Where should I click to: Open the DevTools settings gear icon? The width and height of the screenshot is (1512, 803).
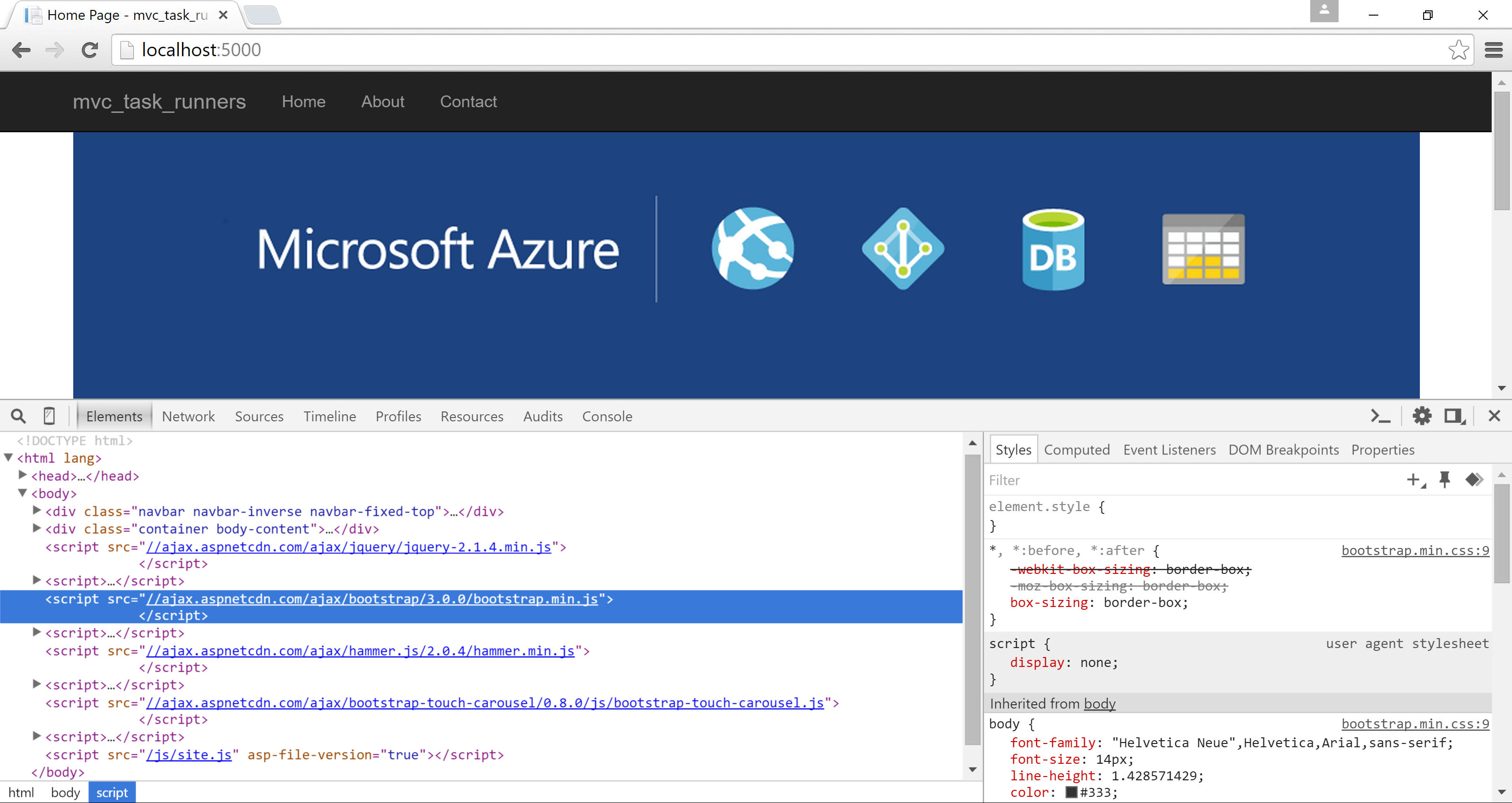click(1422, 416)
